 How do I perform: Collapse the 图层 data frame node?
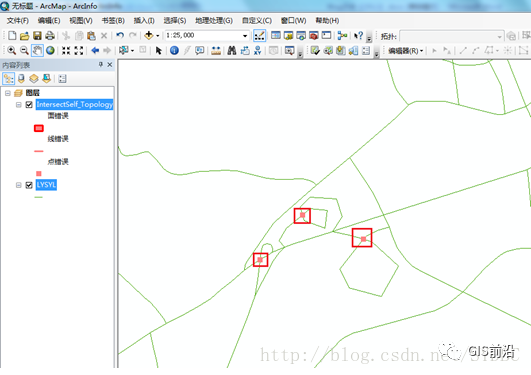pyautogui.click(x=8, y=93)
